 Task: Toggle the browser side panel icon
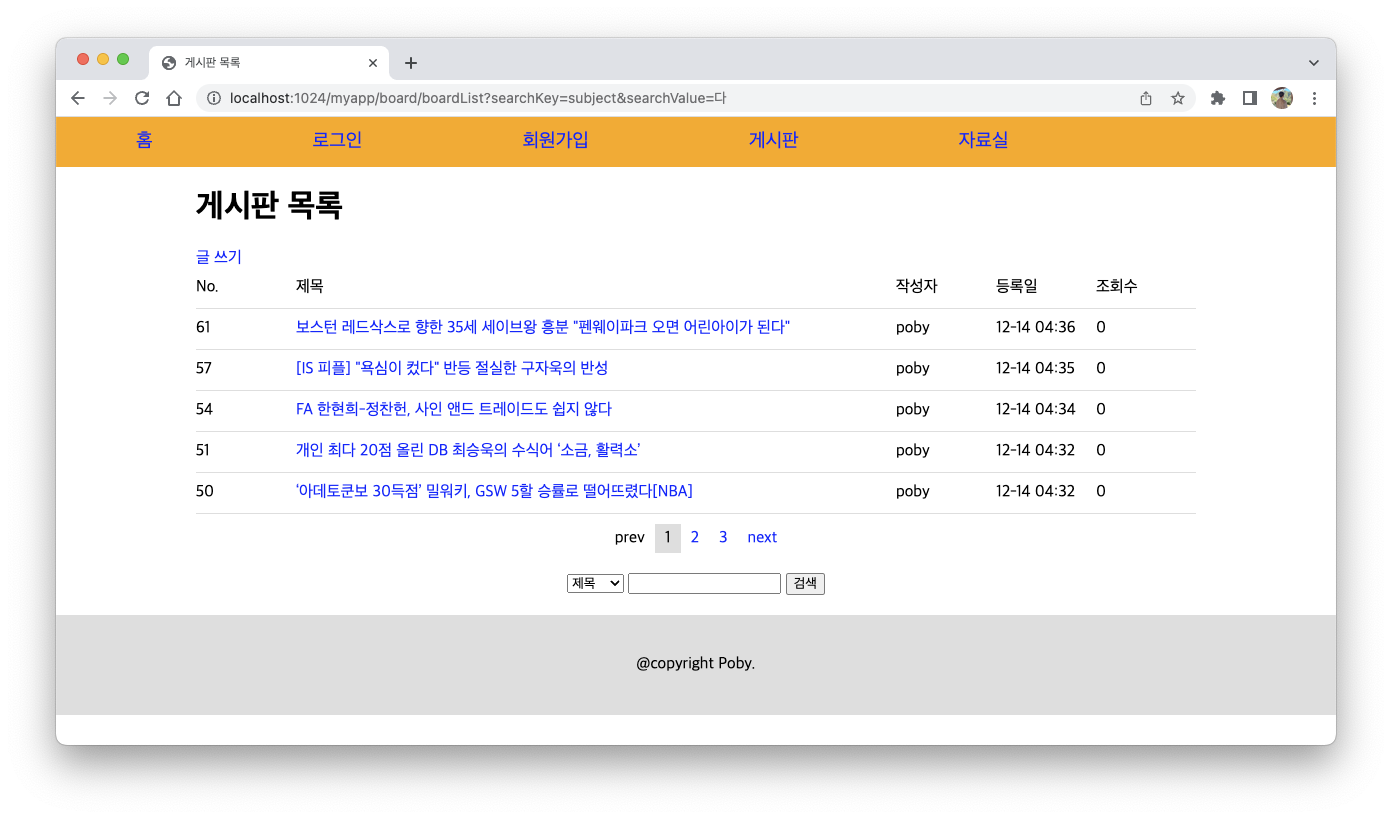click(1249, 98)
